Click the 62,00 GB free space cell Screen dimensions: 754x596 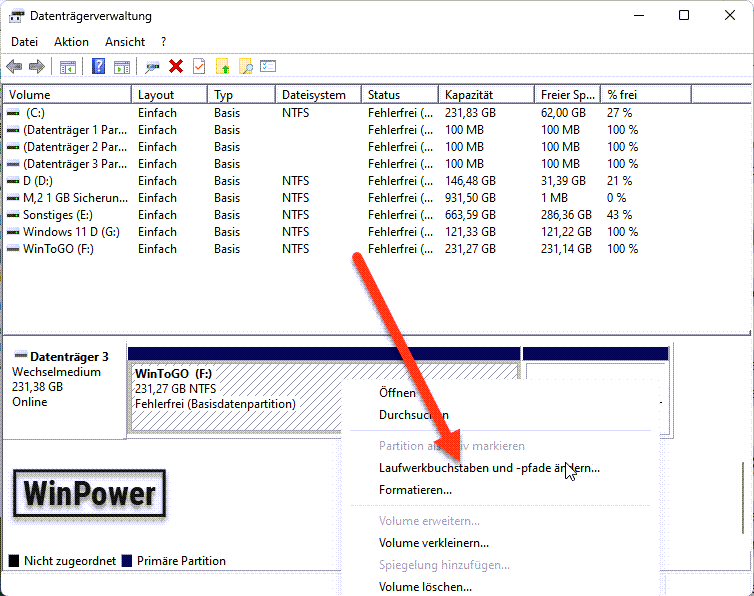click(563, 113)
